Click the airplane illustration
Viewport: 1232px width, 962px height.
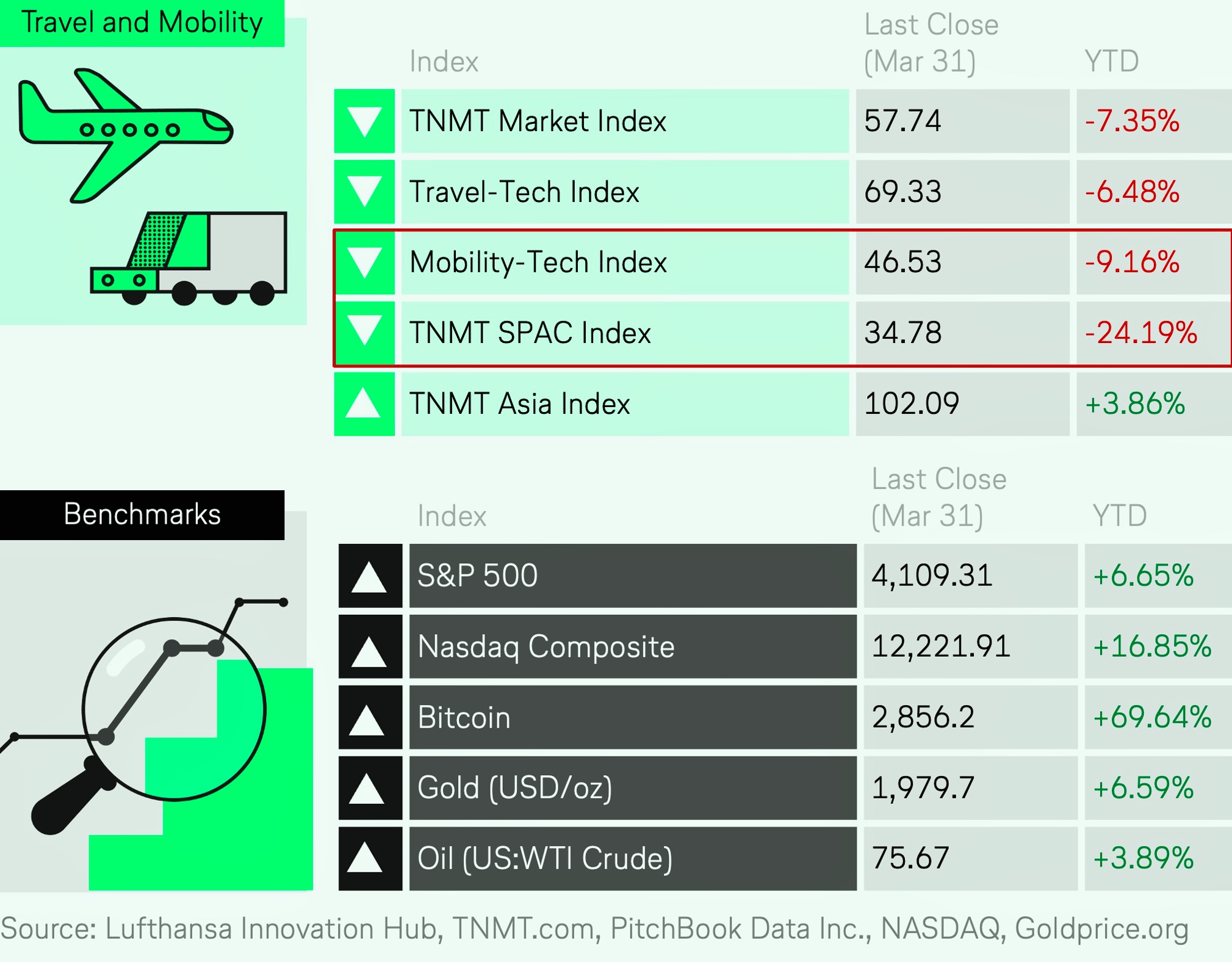pos(125,136)
